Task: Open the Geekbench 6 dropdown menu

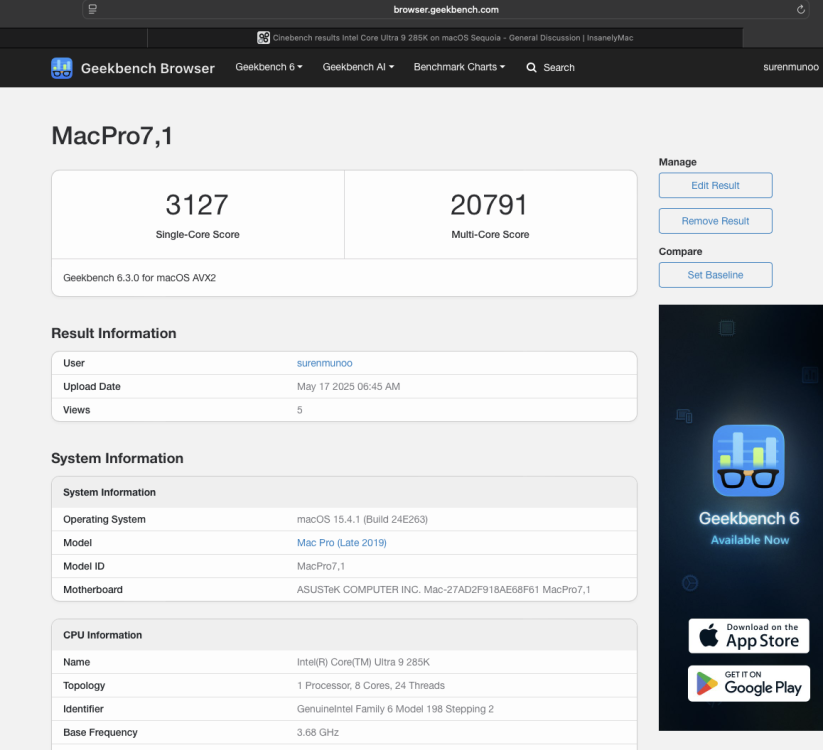Action: coord(269,67)
